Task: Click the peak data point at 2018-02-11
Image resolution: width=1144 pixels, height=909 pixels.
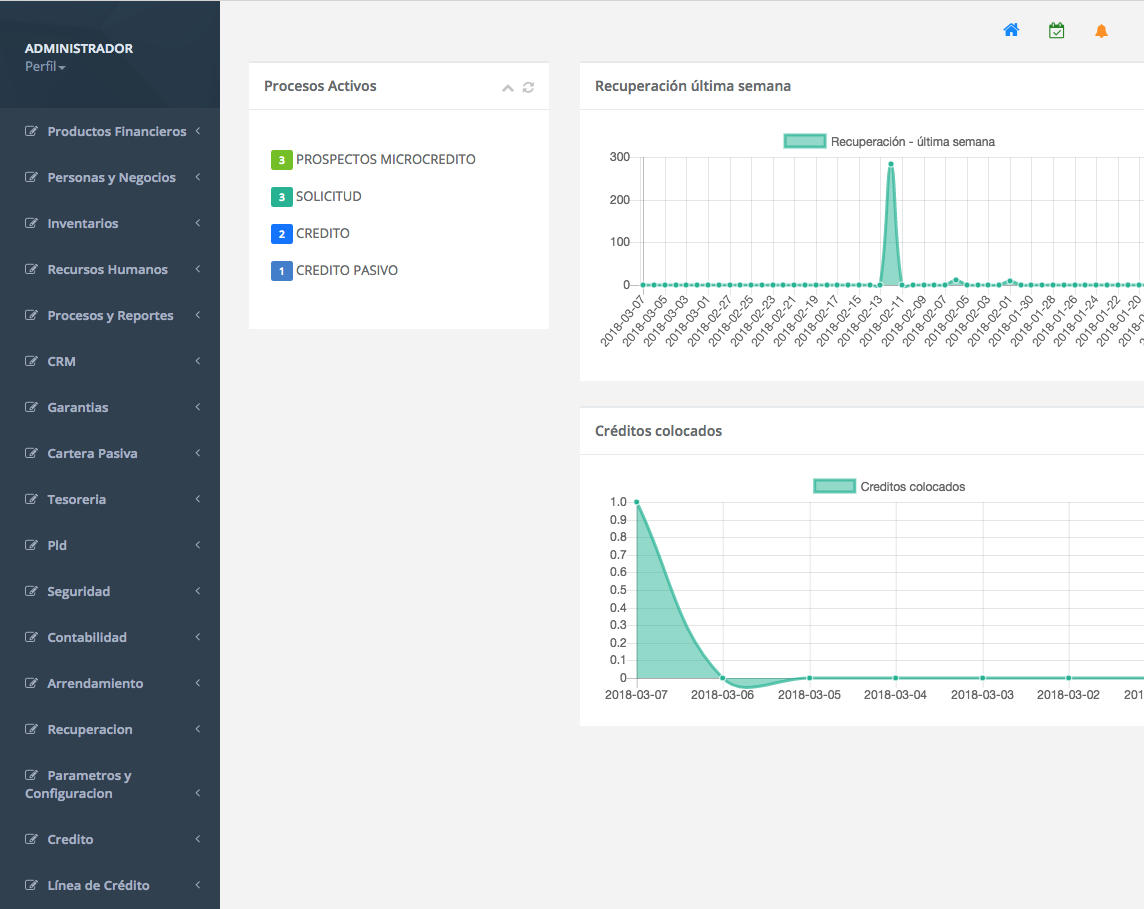Action: pyautogui.click(x=890, y=164)
